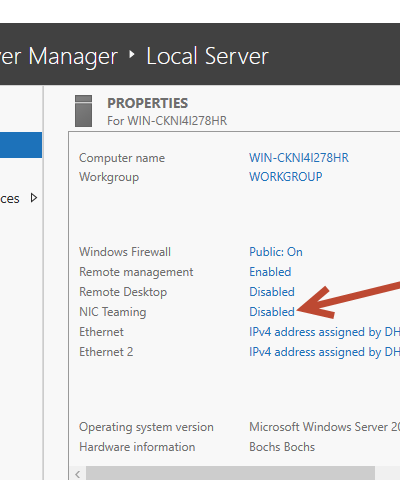Select the Local Server breadcrumb title
This screenshot has height=480, width=400.
click(x=207, y=56)
